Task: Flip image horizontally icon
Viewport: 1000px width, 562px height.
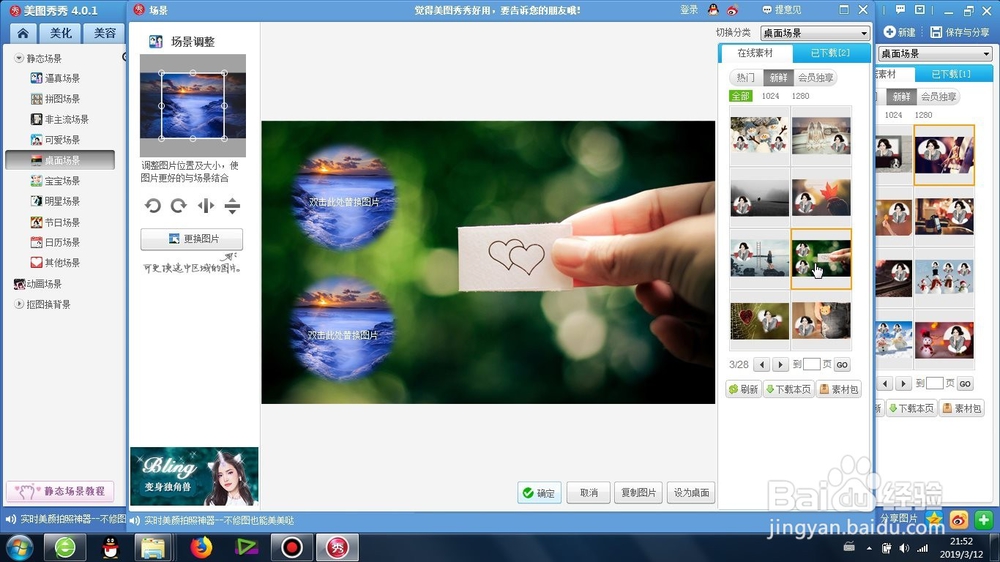Action: 205,205
